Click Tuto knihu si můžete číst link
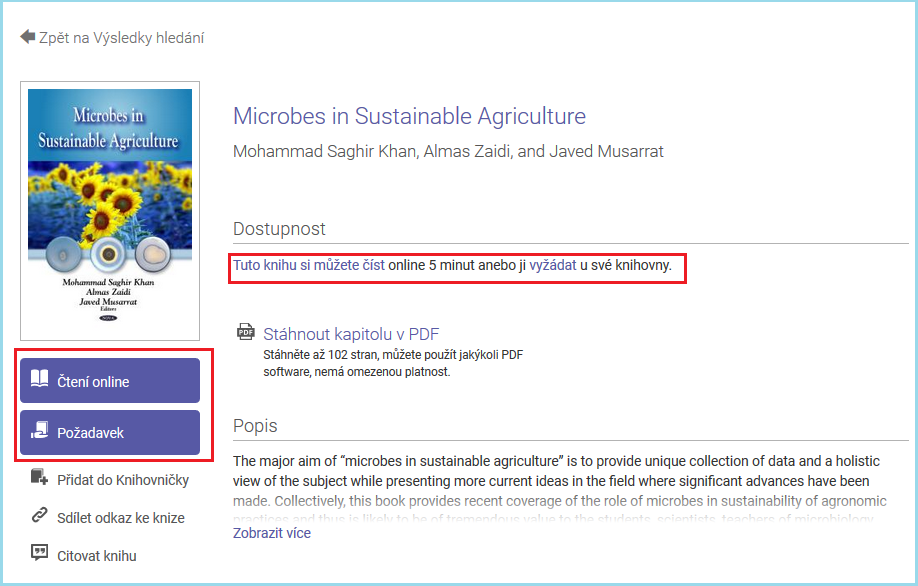This screenshot has height=586, width=918. click(308, 267)
